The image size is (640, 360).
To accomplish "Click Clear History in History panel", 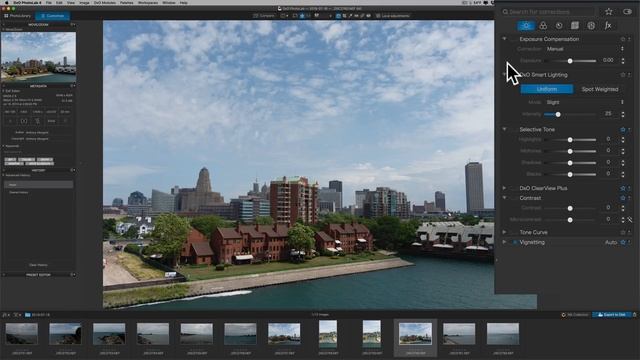I will coord(38,265).
